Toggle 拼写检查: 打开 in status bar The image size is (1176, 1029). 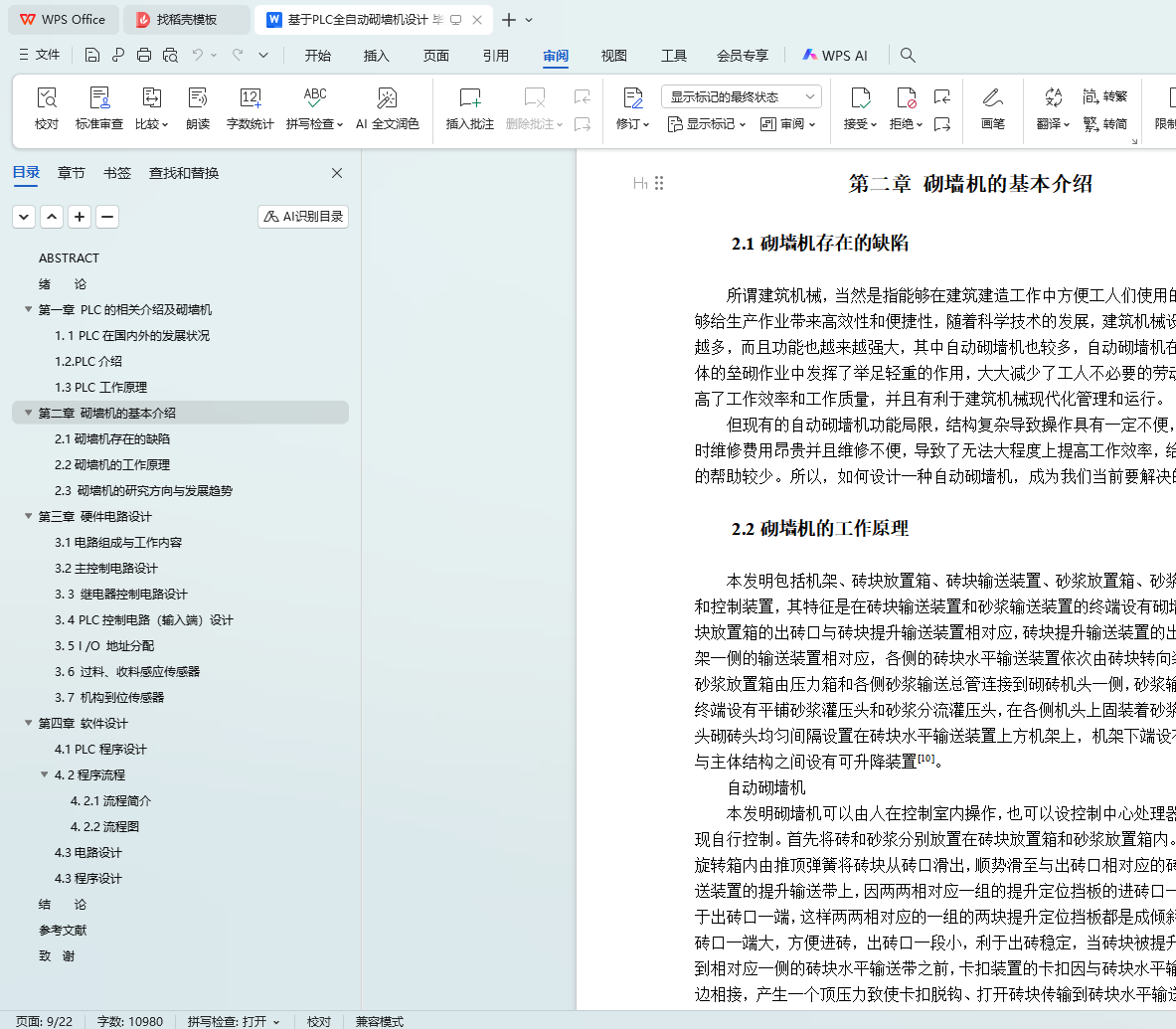(234, 1021)
